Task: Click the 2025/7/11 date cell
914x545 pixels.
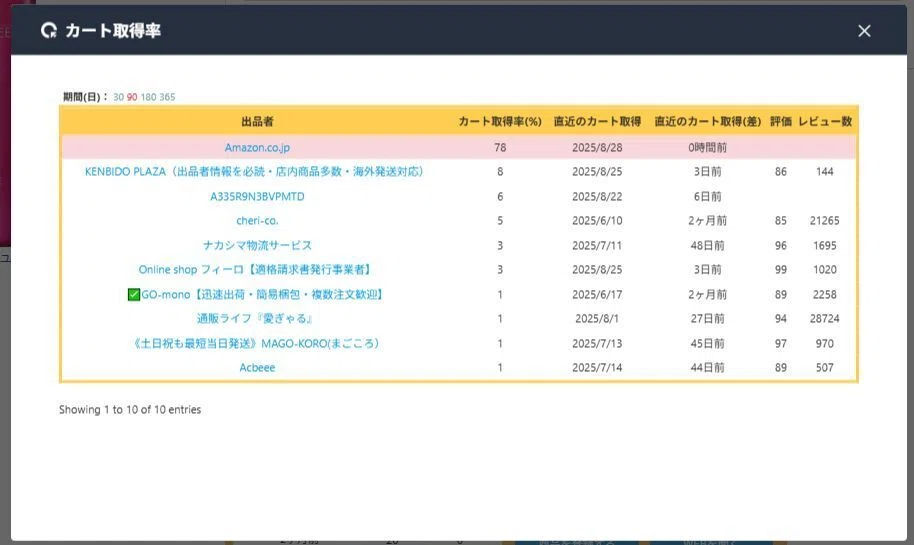Action: [597, 245]
